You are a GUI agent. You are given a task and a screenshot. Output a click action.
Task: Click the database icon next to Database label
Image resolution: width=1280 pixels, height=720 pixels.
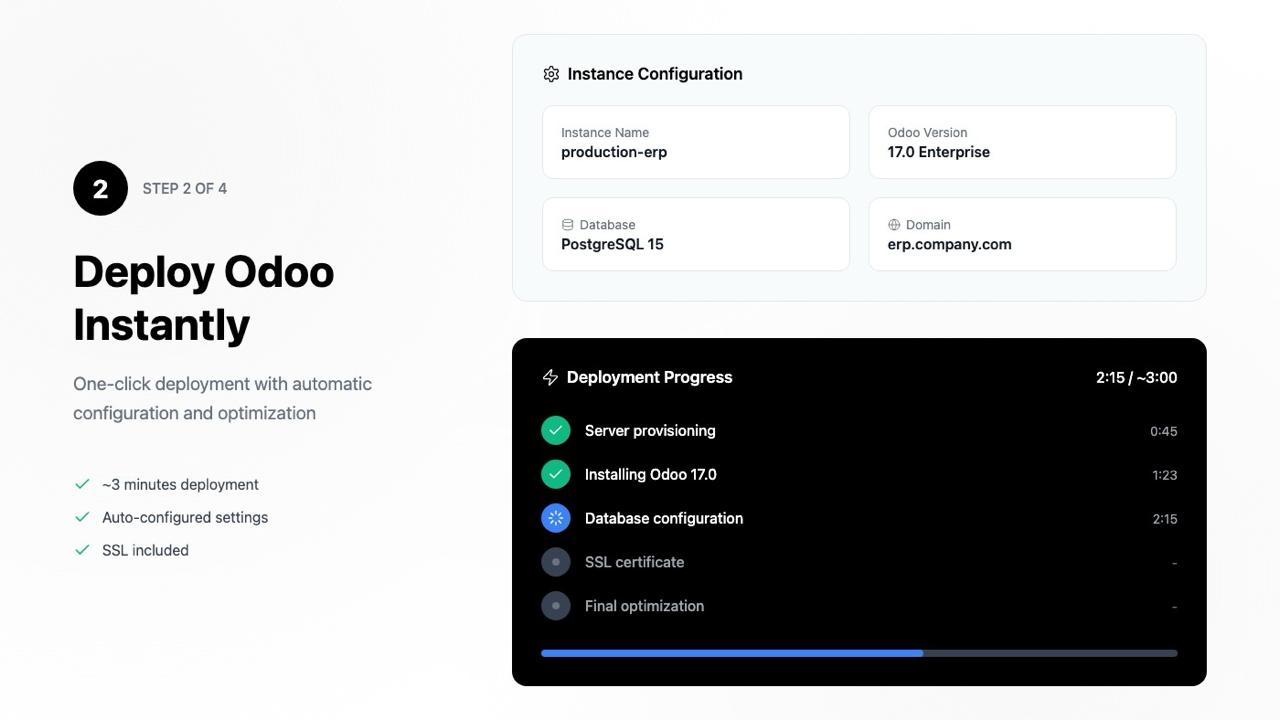[567, 225]
